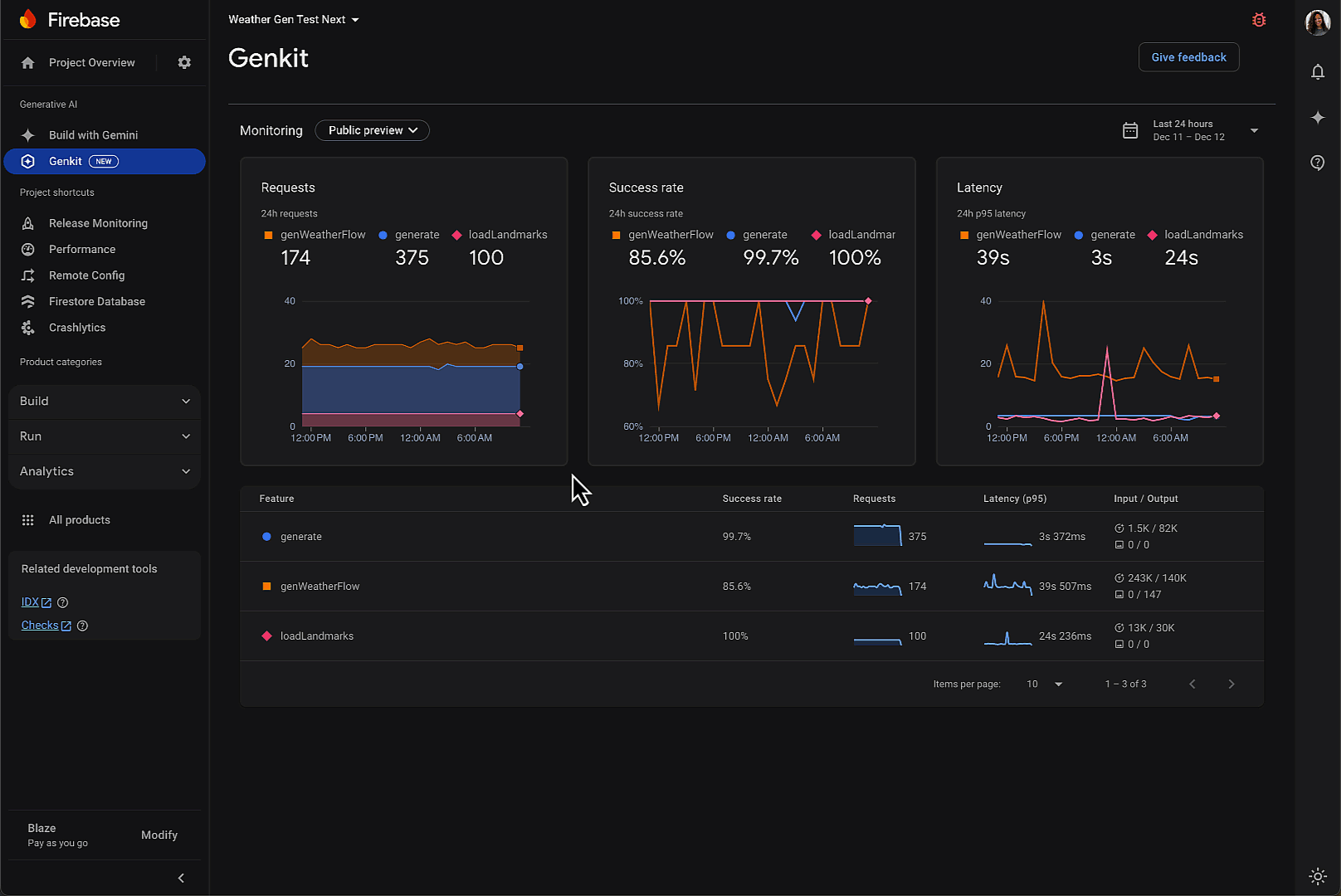Image resolution: width=1341 pixels, height=896 pixels.
Task: Toggle genWeatherFlow series in Requests legend
Action: [314, 235]
